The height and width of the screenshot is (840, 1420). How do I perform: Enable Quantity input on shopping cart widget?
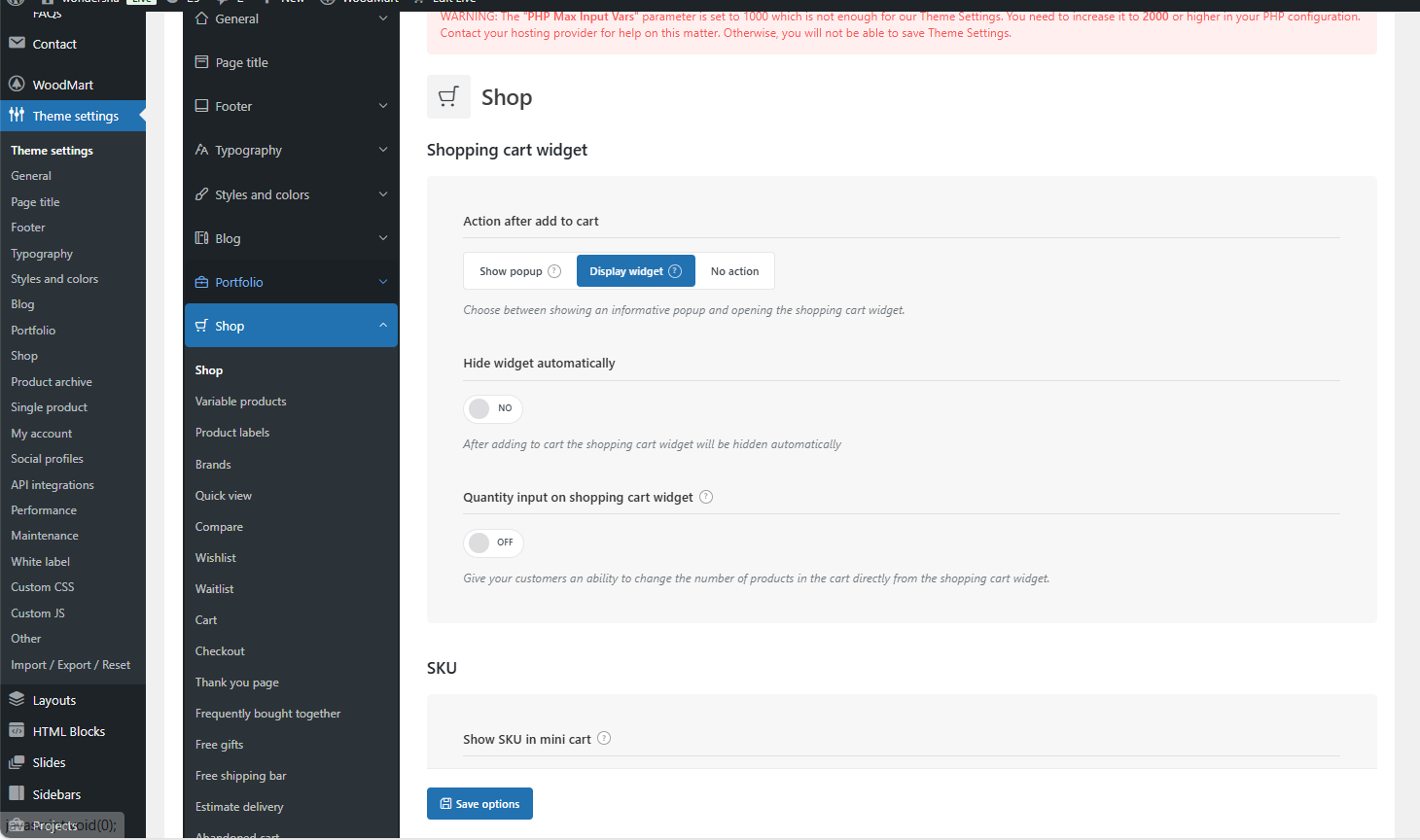pos(492,542)
